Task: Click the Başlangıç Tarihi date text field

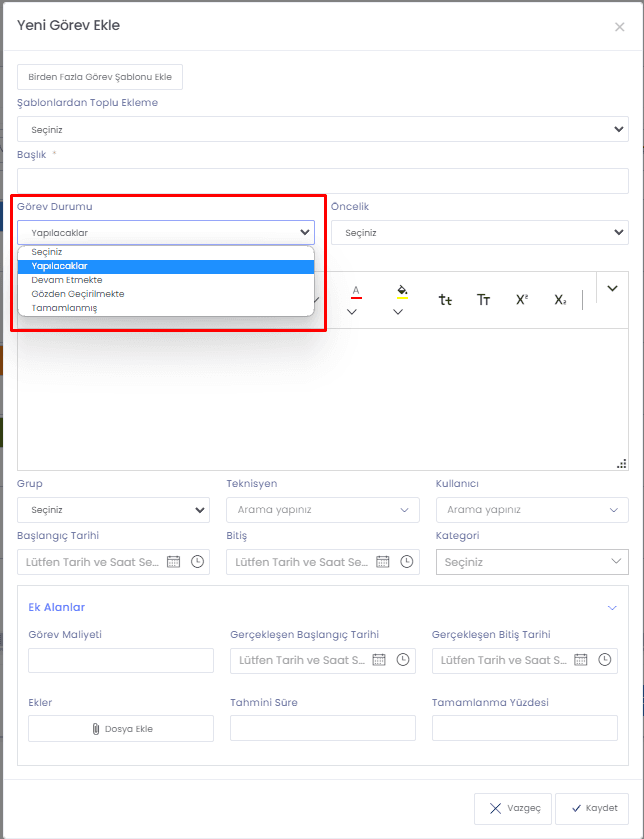Action: pos(92,562)
